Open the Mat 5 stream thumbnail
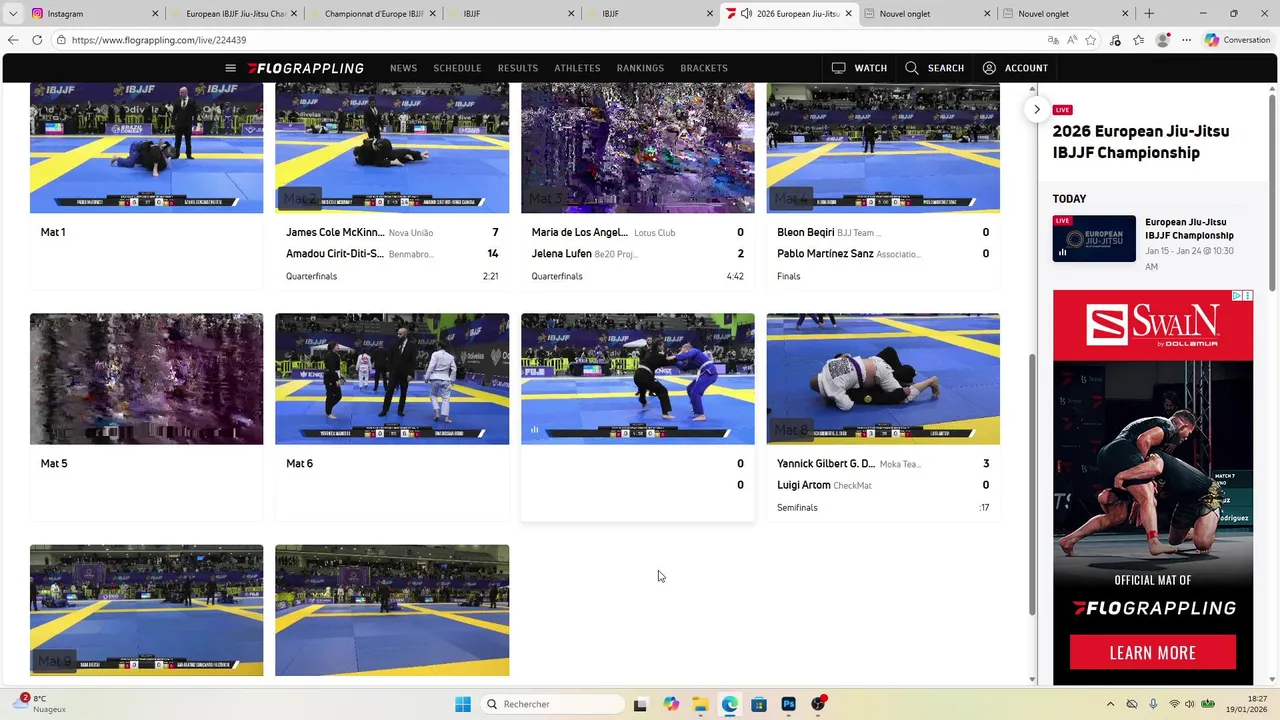The height and width of the screenshot is (720, 1280). point(146,379)
